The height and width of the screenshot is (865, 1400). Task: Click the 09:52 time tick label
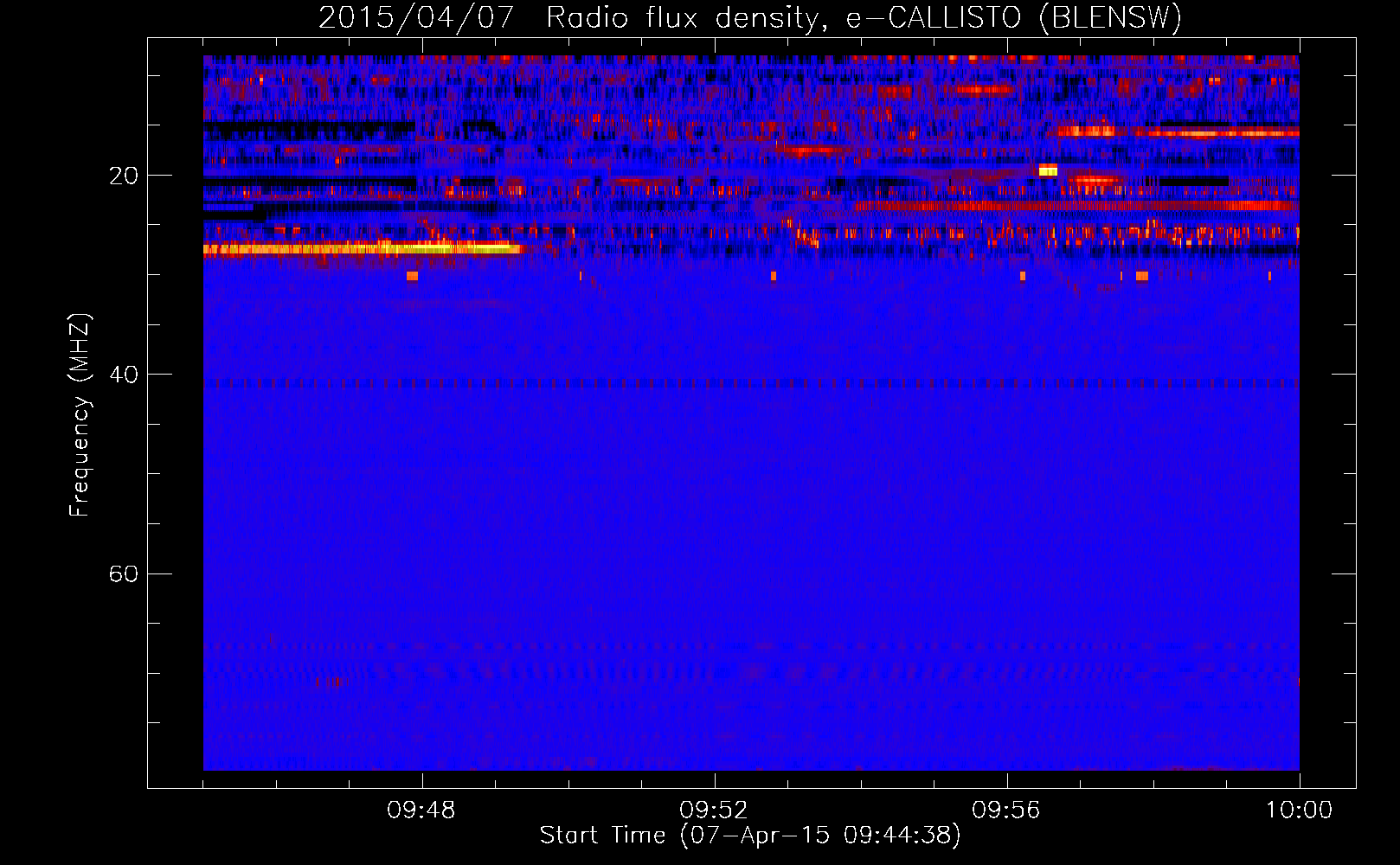(x=714, y=811)
